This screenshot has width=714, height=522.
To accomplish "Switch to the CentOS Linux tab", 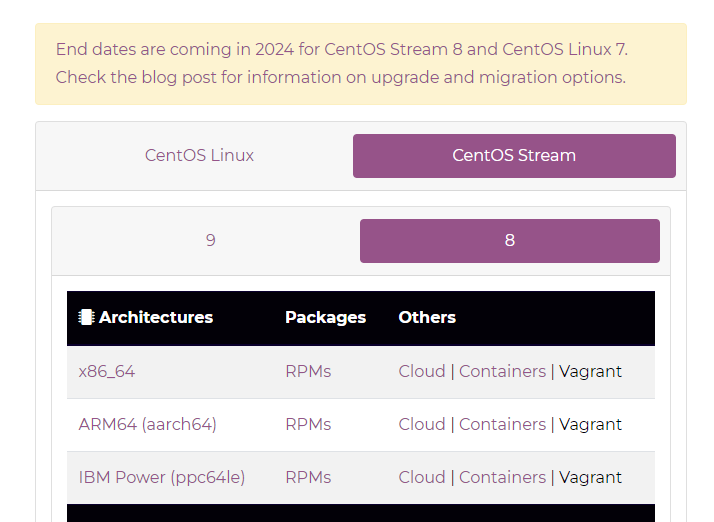I will pyautogui.click(x=199, y=156).
